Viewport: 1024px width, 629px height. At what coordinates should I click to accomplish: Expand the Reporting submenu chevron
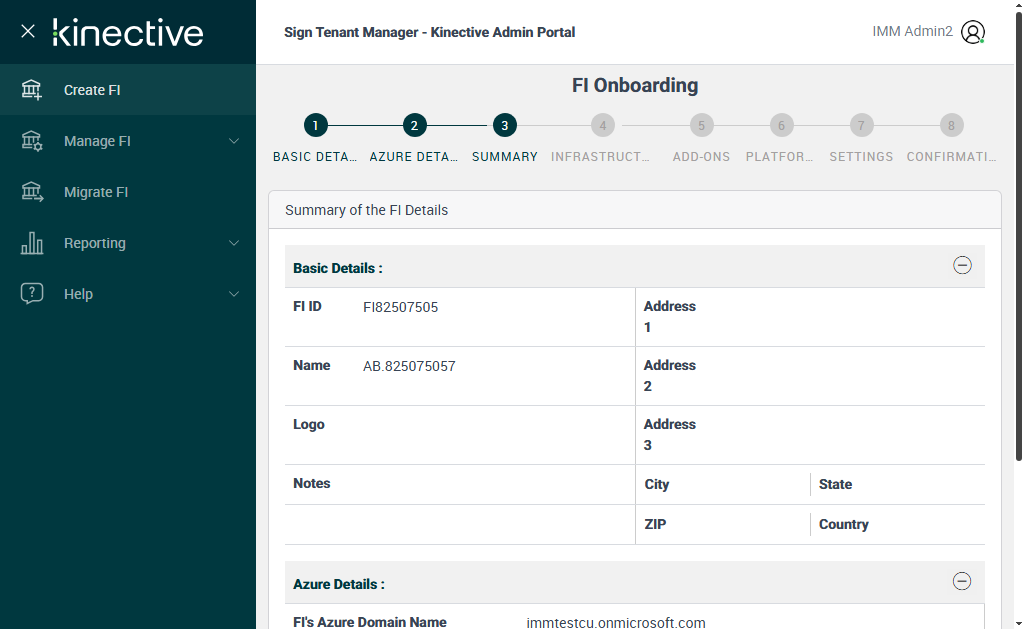234,243
